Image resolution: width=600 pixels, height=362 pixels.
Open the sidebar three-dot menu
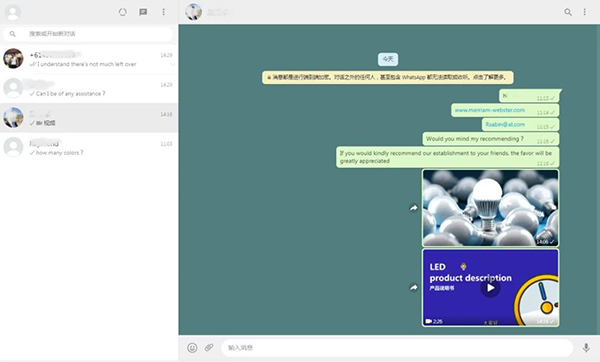(163, 12)
